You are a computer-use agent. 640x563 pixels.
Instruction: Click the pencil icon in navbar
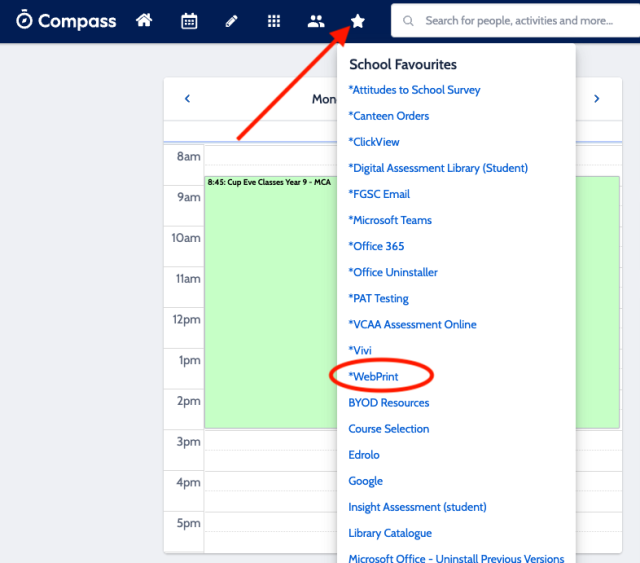[x=231, y=21]
